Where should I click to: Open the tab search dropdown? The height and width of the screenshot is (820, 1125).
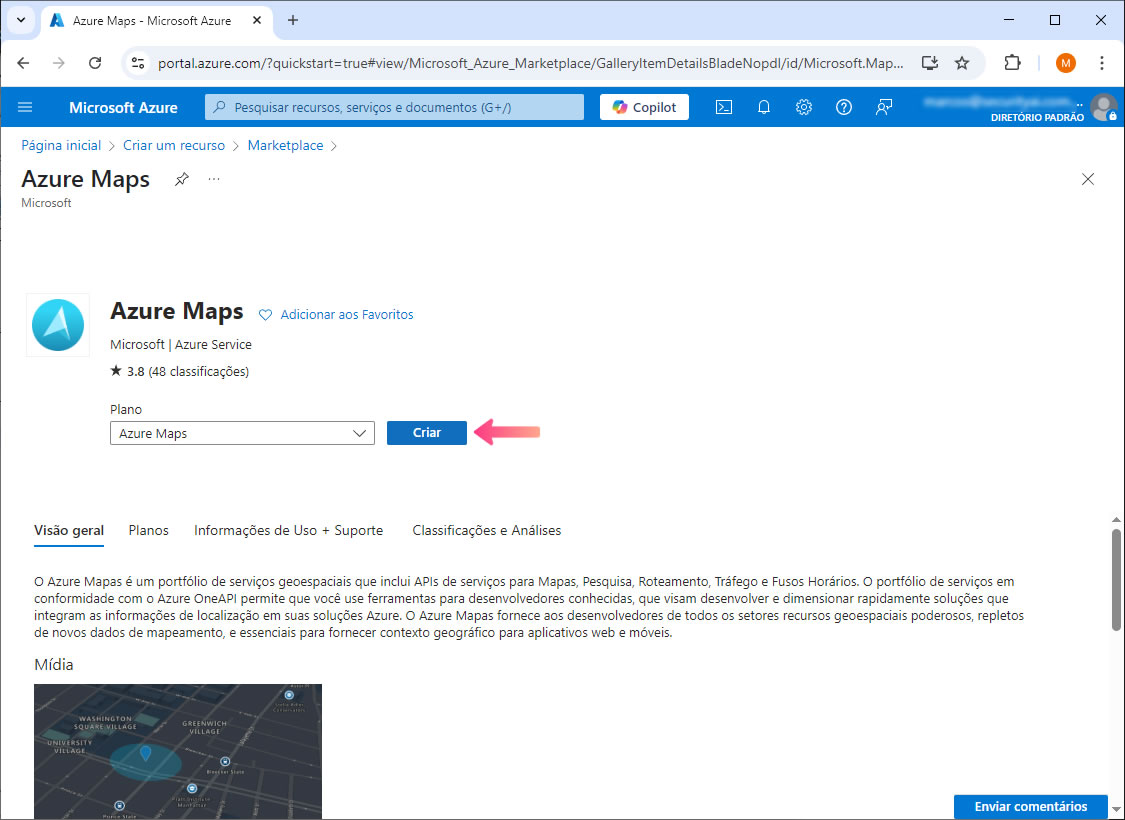coord(21,21)
